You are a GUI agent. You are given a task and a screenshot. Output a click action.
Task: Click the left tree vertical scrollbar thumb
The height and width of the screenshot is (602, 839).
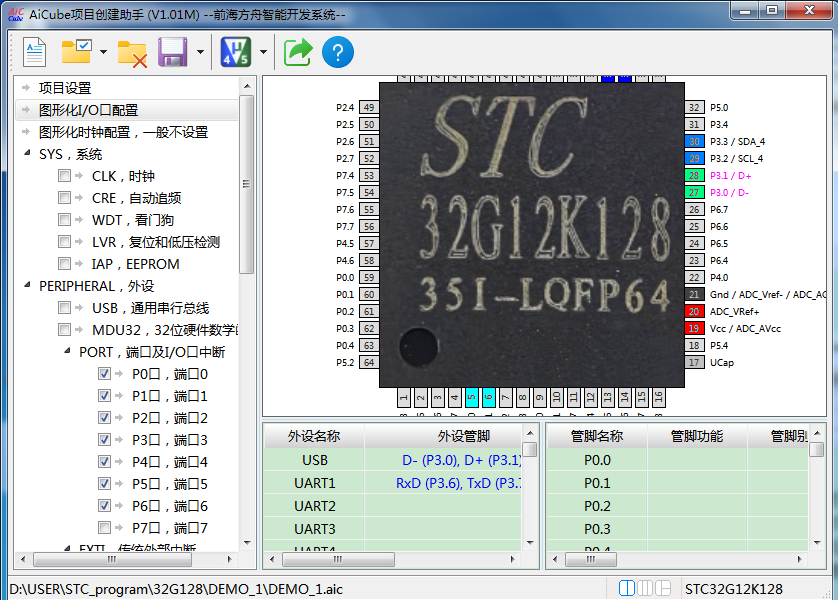click(246, 184)
